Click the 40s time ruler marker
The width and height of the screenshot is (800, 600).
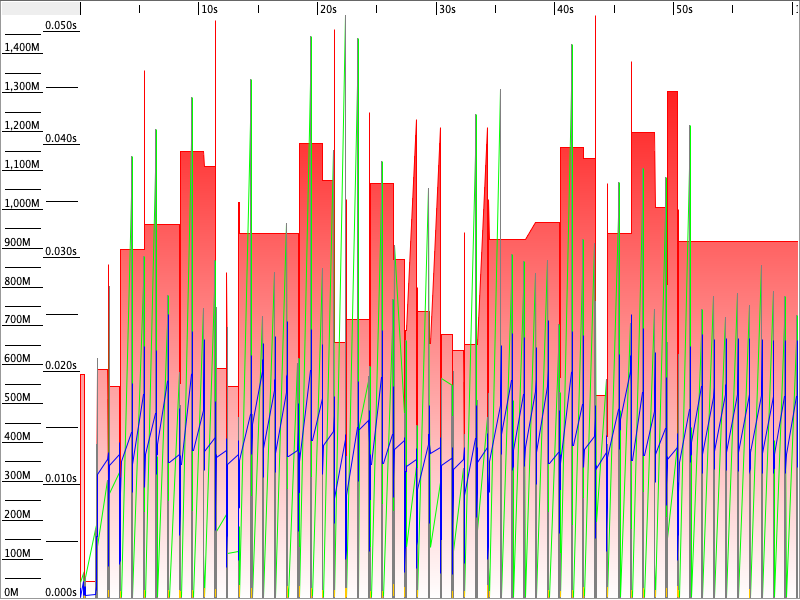click(565, 9)
